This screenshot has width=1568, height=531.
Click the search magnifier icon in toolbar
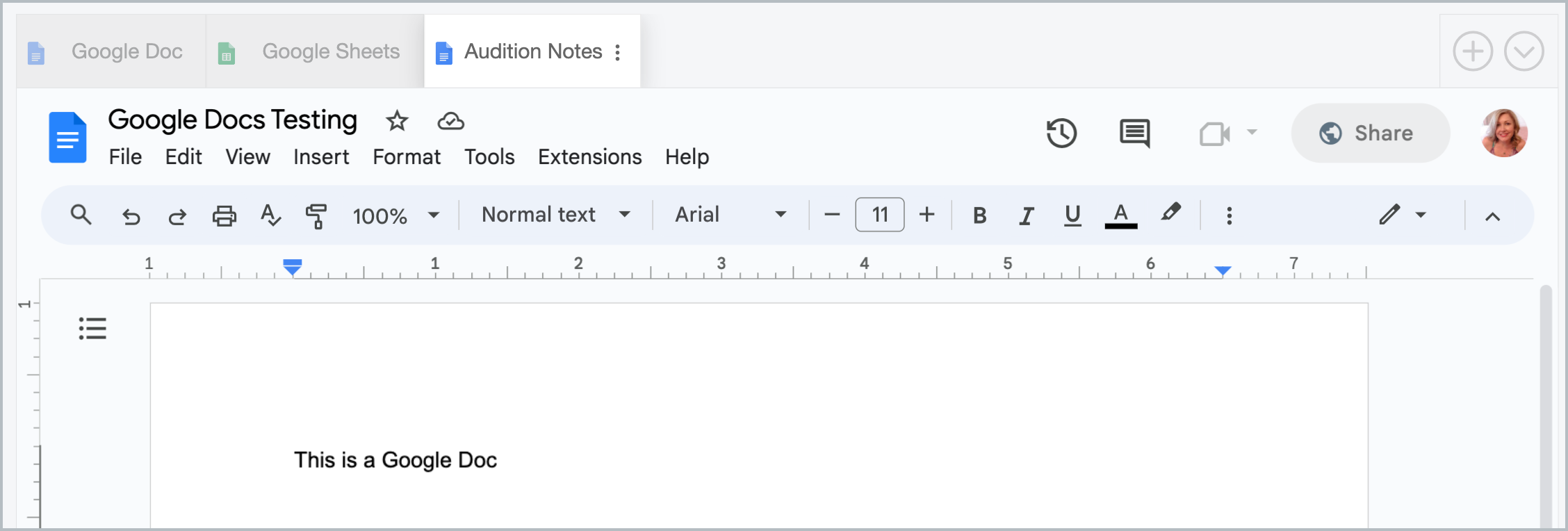click(x=81, y=215)
